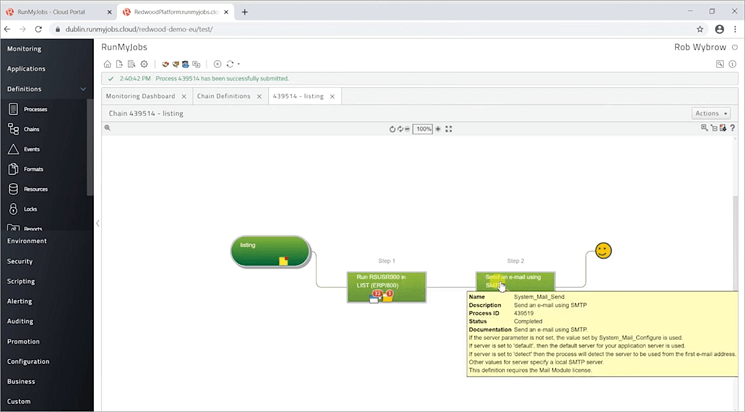Click the smiley face status icon
This screenshot has height=412, width=745.
click(602, 250)
